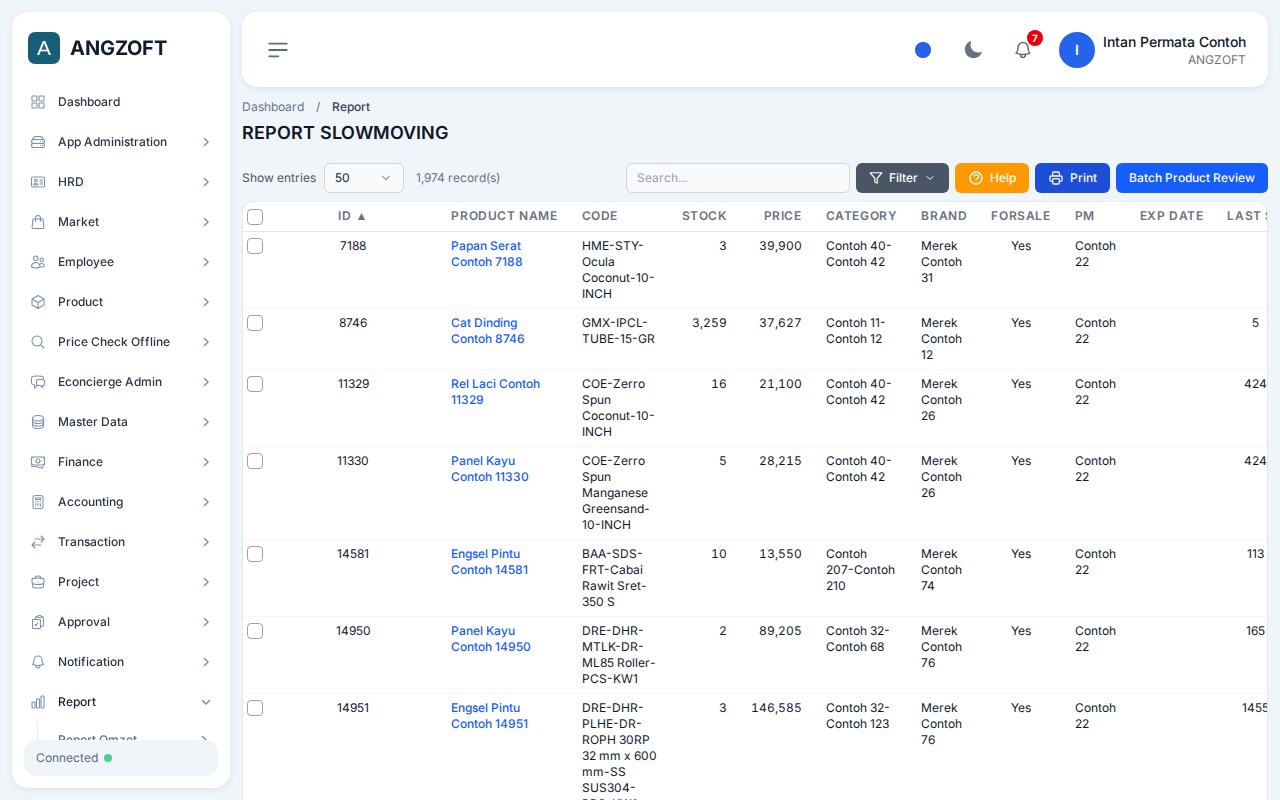The width and height of the screenshot is (1280, 800).
Task: Click the Employee people icon
Action: point(38,262)
